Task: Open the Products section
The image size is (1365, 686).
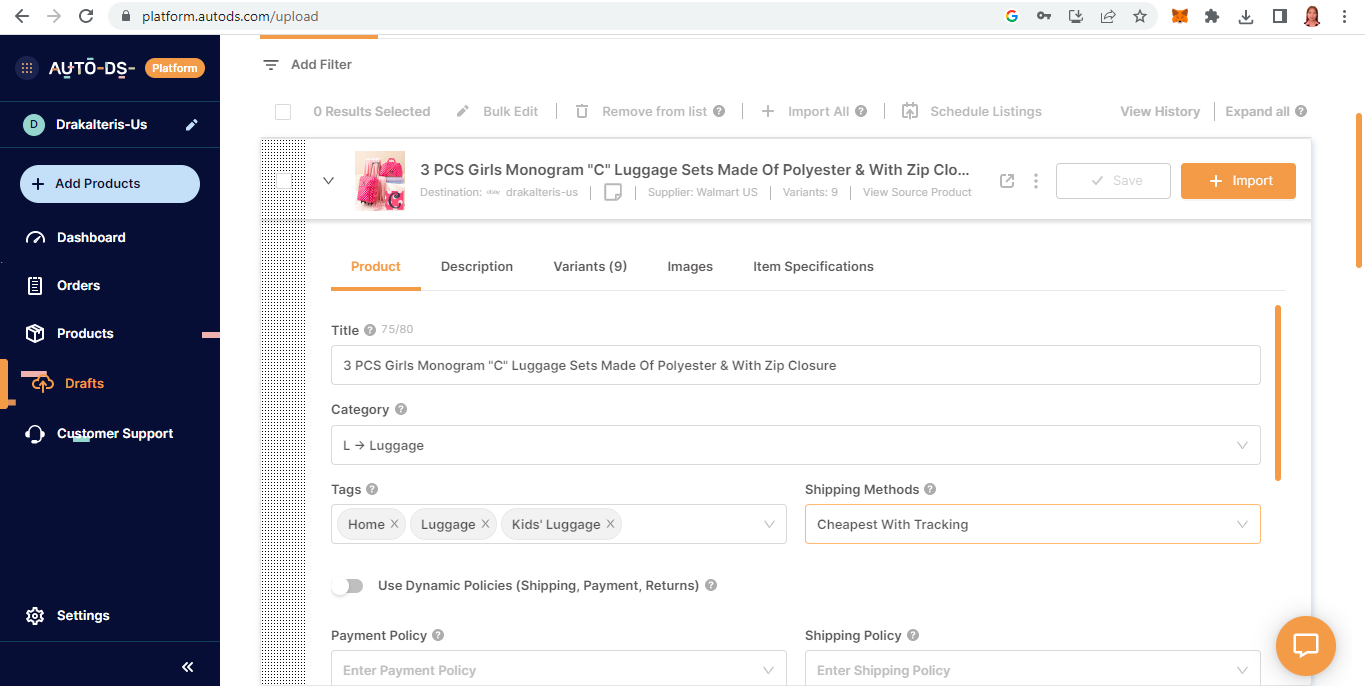Action: point(85,334)
